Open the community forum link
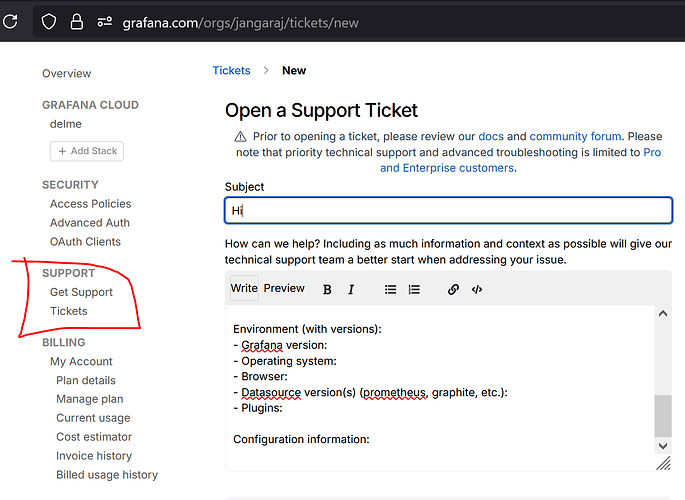 (575, 136)
